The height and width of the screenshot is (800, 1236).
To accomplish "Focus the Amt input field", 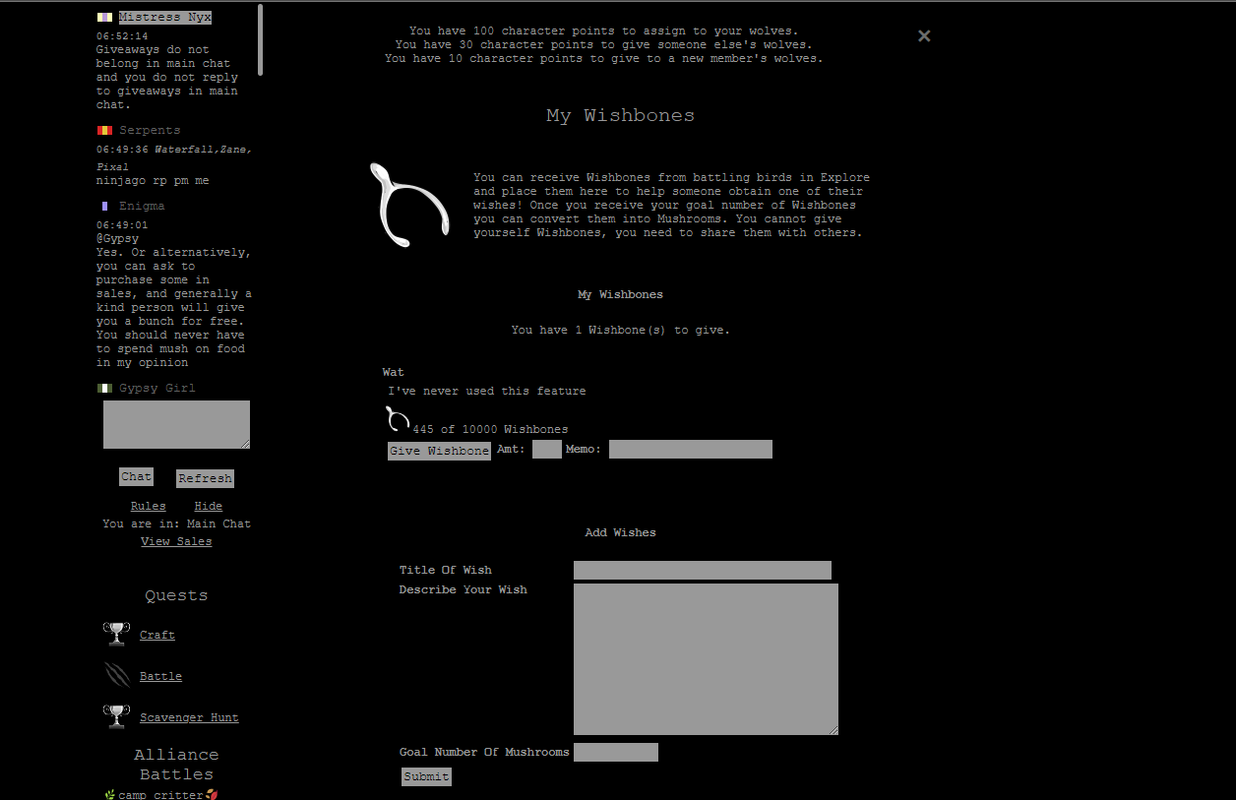I will click(x=547, y=449).
